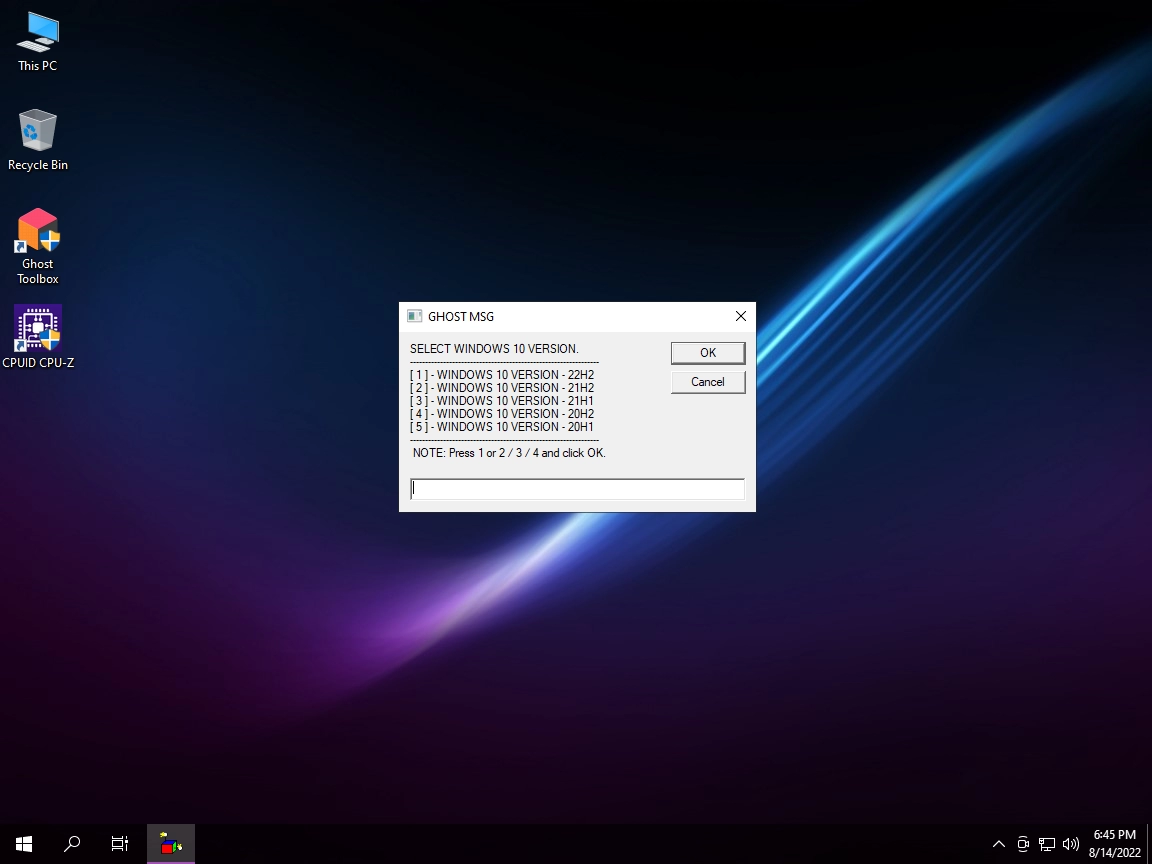This screenshot has height=864, width=1152.
Task: Select the Ghost Toolbox desktop shortcut
Action: tap(37, 247)
